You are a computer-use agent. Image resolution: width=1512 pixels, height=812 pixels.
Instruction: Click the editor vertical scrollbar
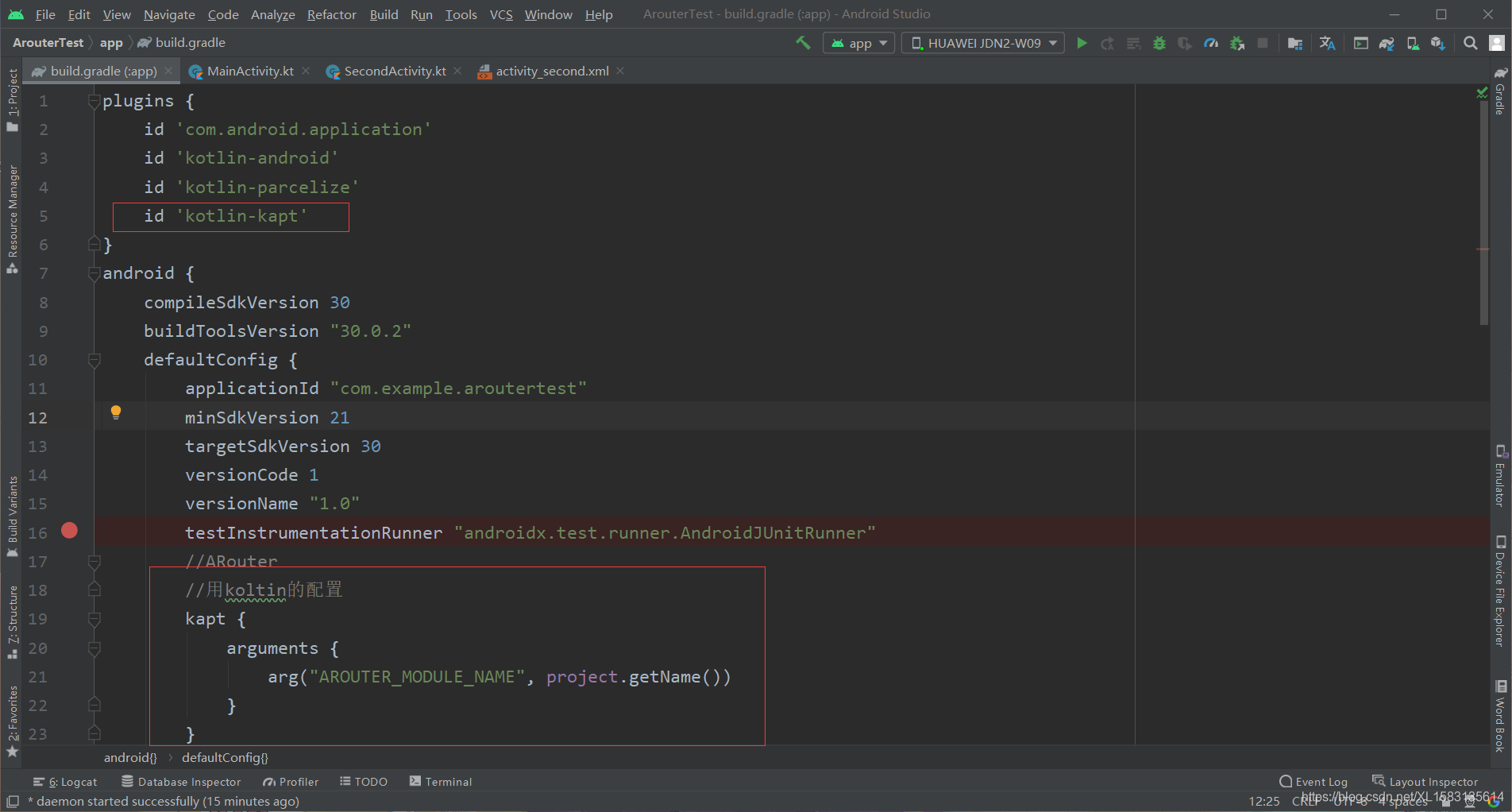[x=1483, y=213]
